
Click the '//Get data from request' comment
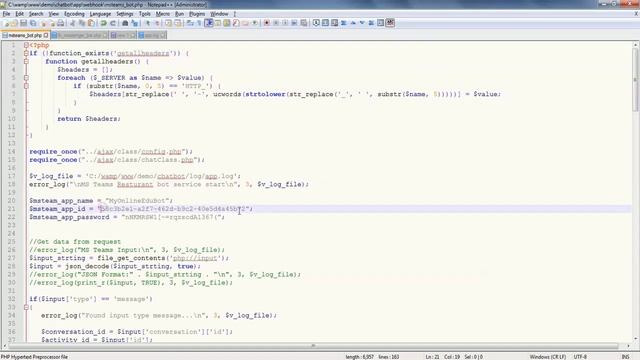point(75,242)
